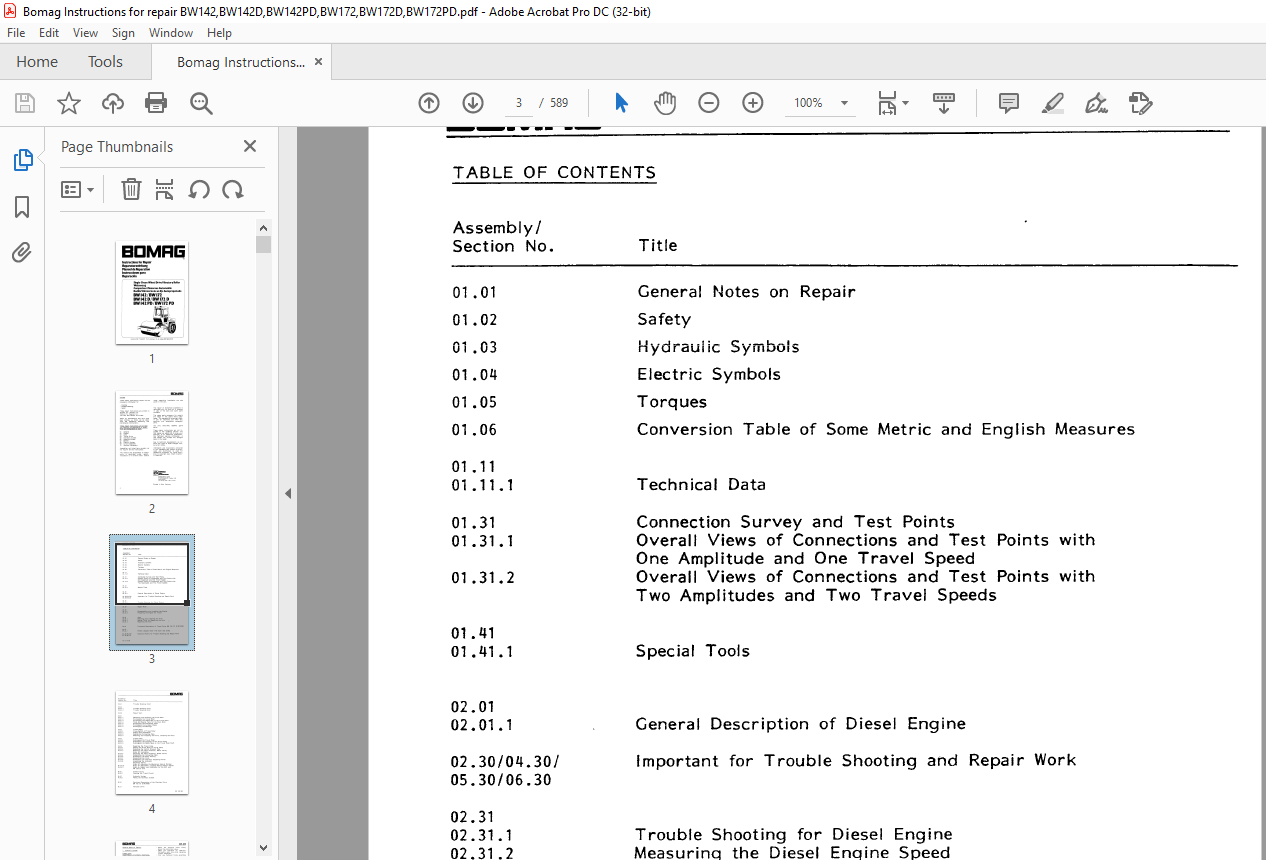The height and width of the screenshot is (860, 1266).
Task: Click the read mode keyboard icon
Action: (x=943, y=103)
